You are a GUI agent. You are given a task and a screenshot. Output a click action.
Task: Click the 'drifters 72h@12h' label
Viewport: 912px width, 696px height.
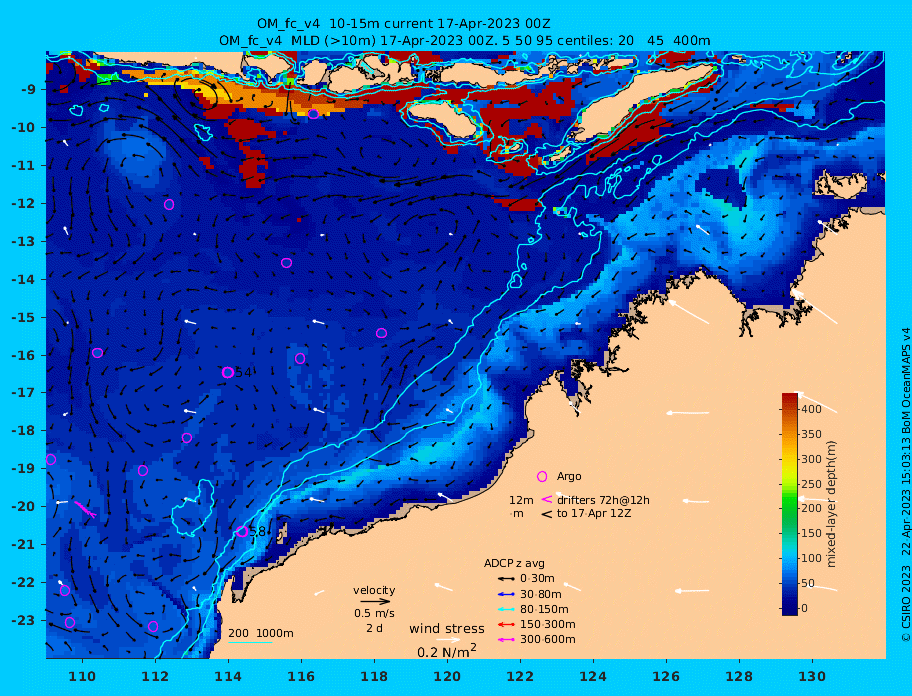tap(603, 500)
